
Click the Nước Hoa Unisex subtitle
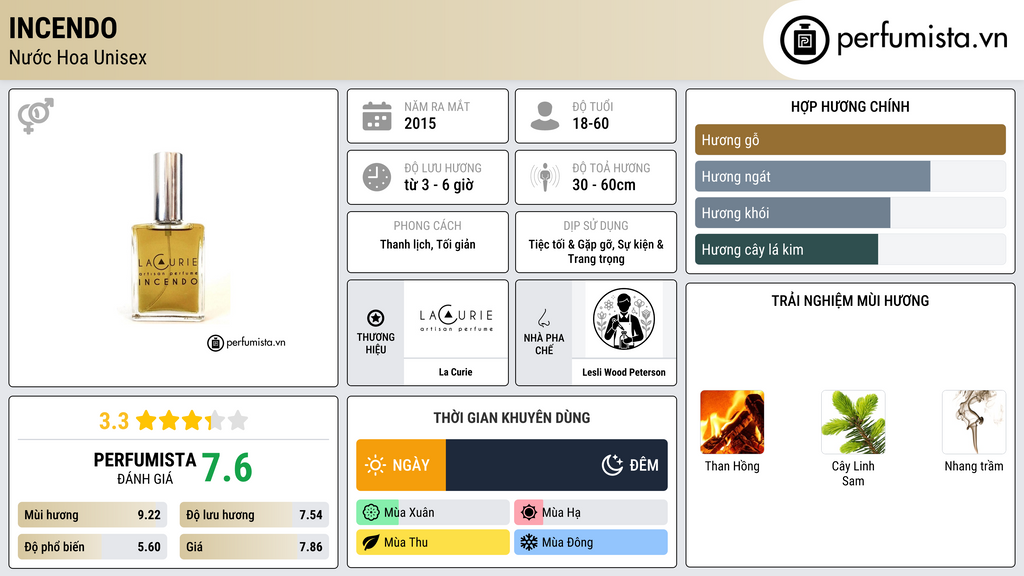click(78, 57)
